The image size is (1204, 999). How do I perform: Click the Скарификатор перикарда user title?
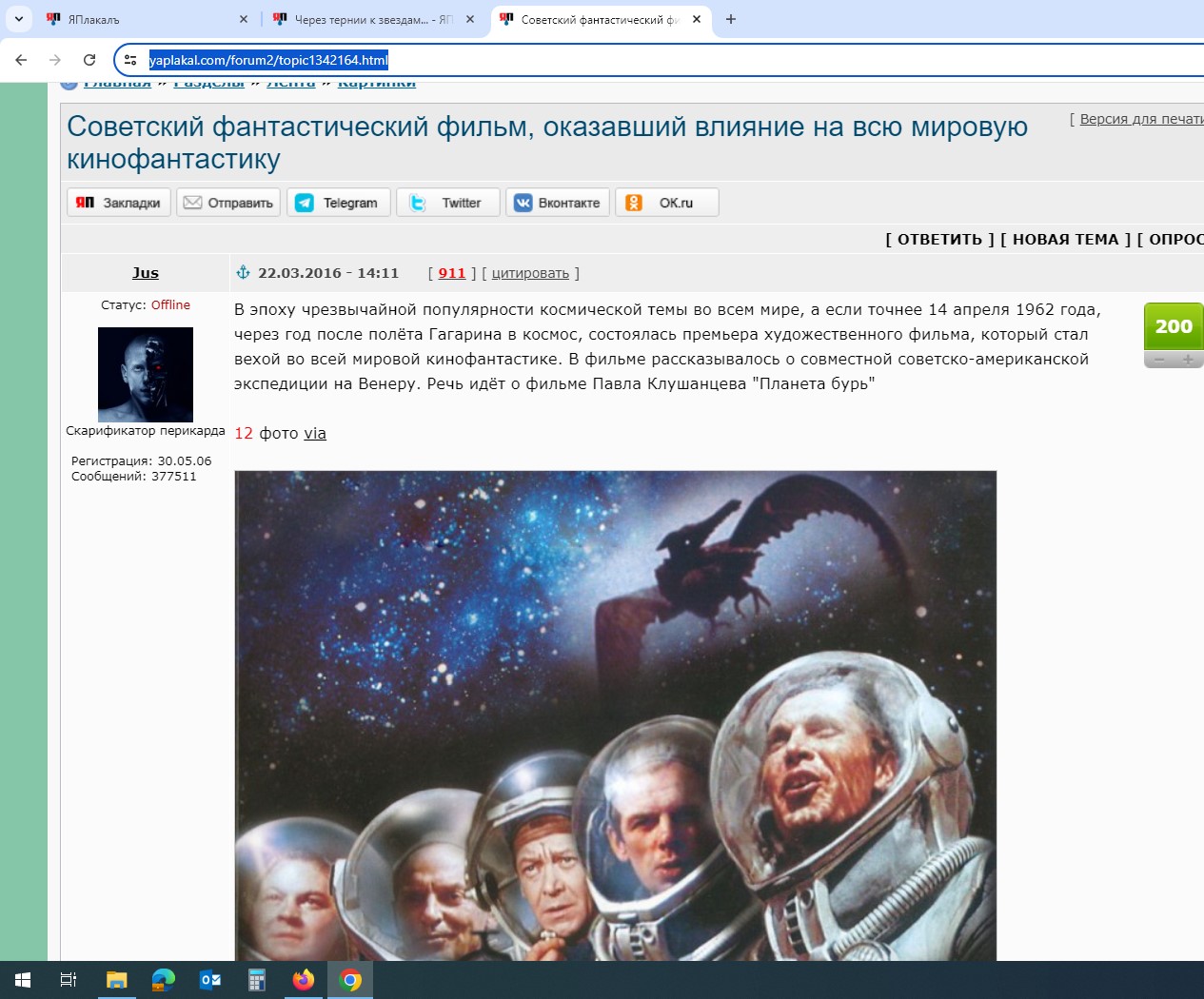146,431
